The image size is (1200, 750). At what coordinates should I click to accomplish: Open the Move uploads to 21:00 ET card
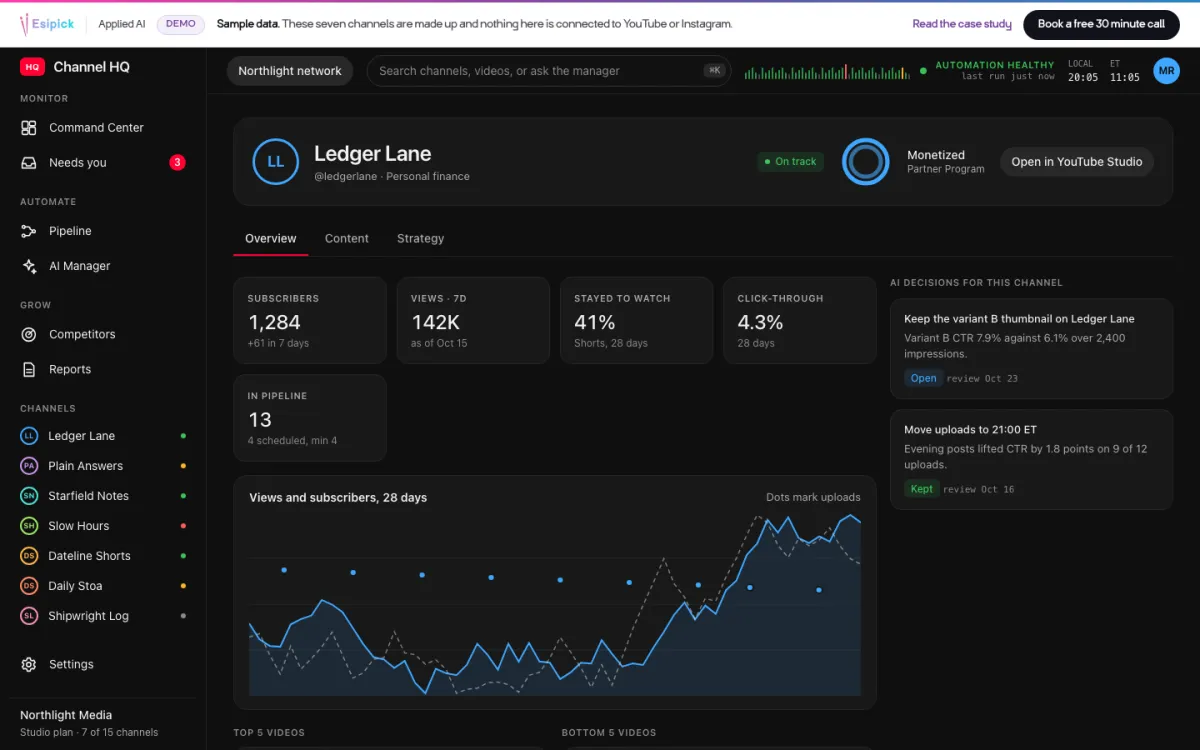(x=1031, y=460)
